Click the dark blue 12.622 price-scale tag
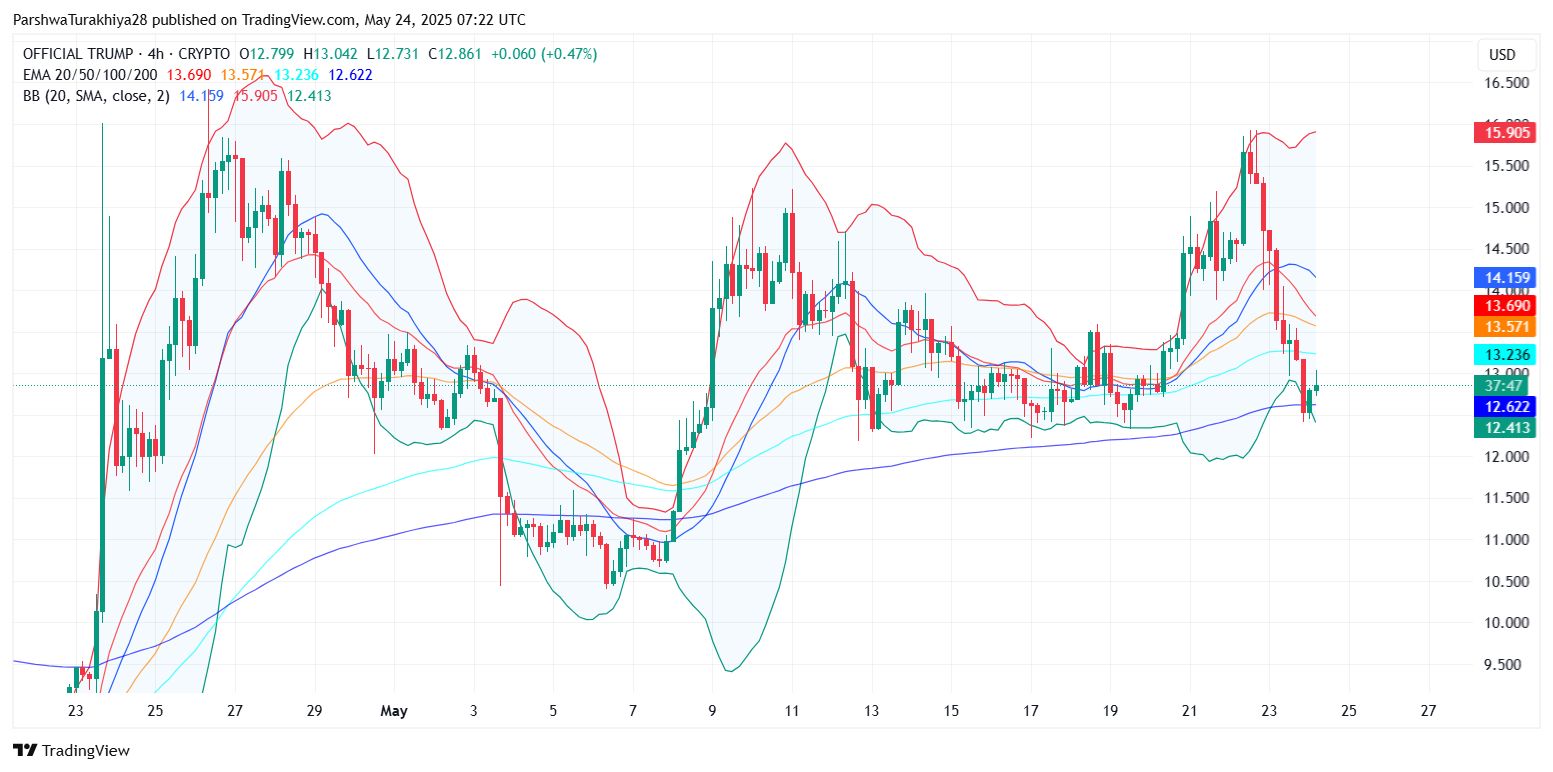1553x772 pixels. click(1504, 406)
